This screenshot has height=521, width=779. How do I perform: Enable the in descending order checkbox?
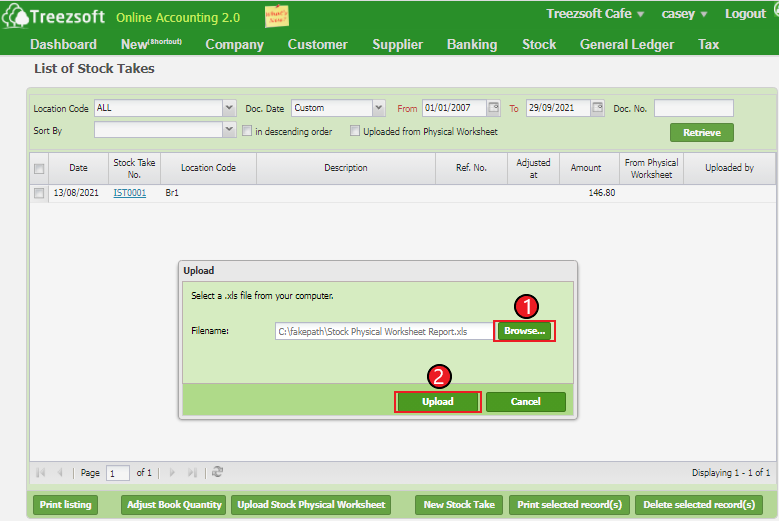(247, 130)
